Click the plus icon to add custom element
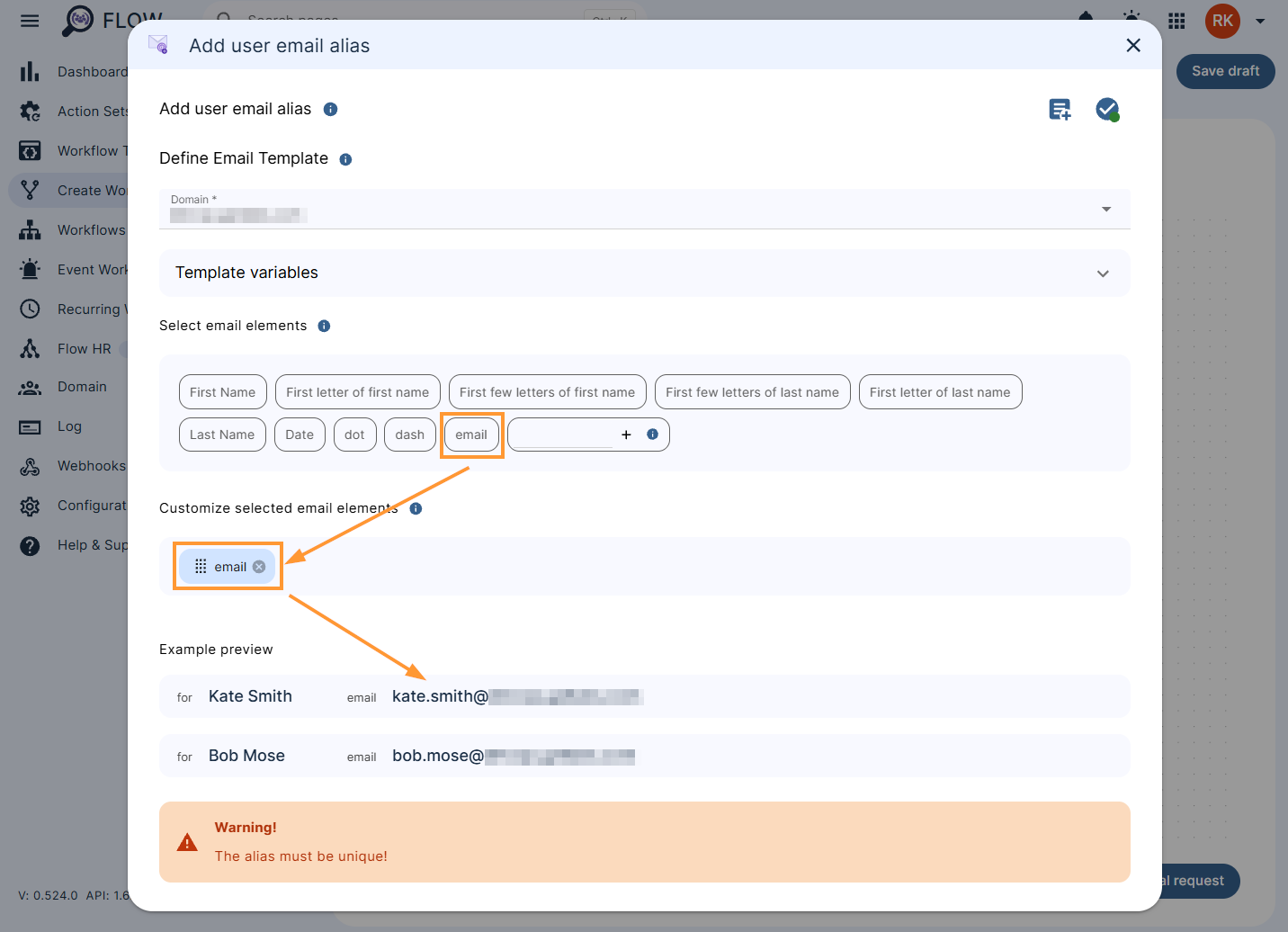This screenshot has height=932, width=1288. pyautogui.click(x=626, y=435)
